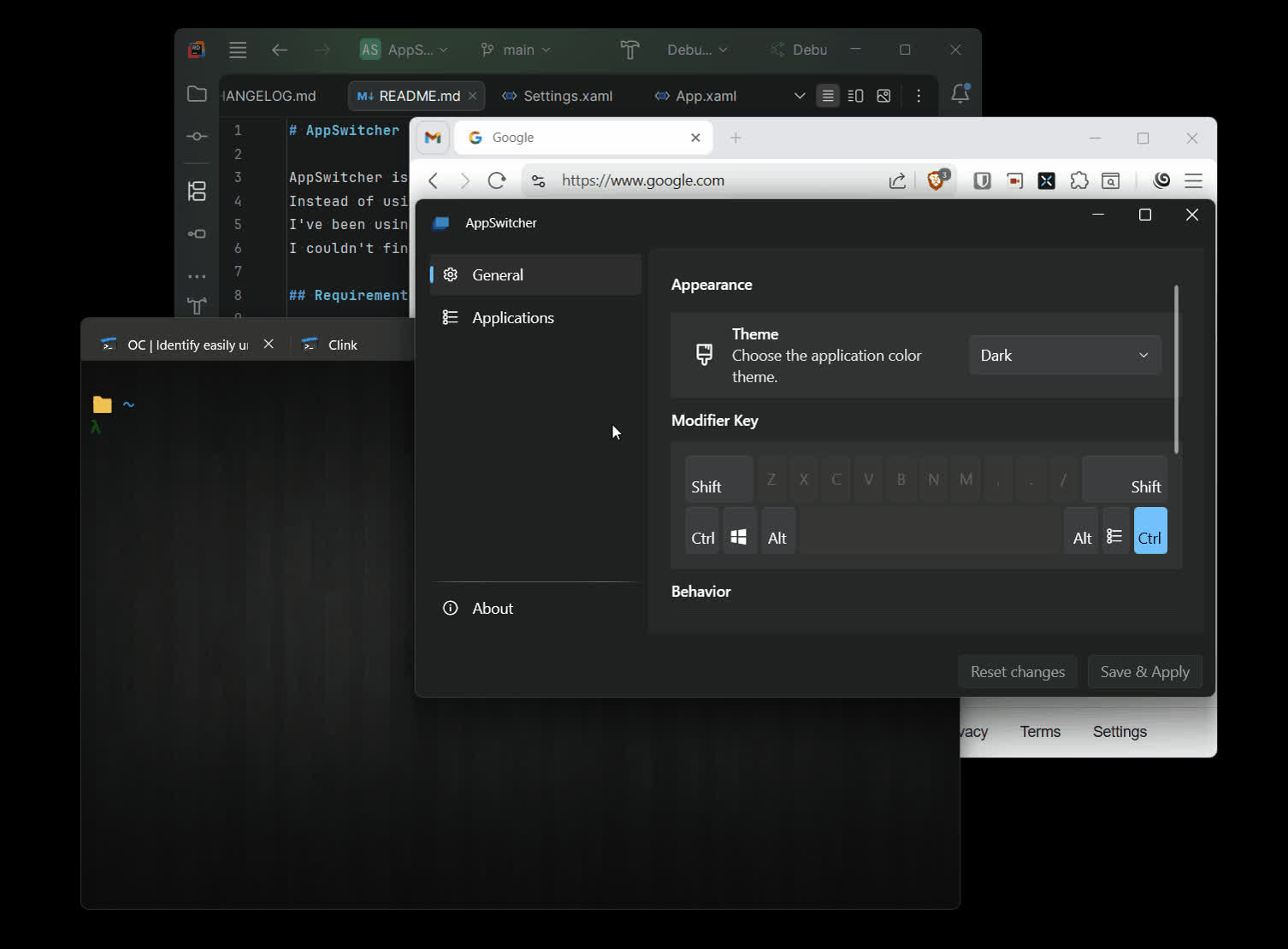Share the current page in Brave
Image resolution: width=1288 pixels, height=949 pixels.
tap(897, 180)
